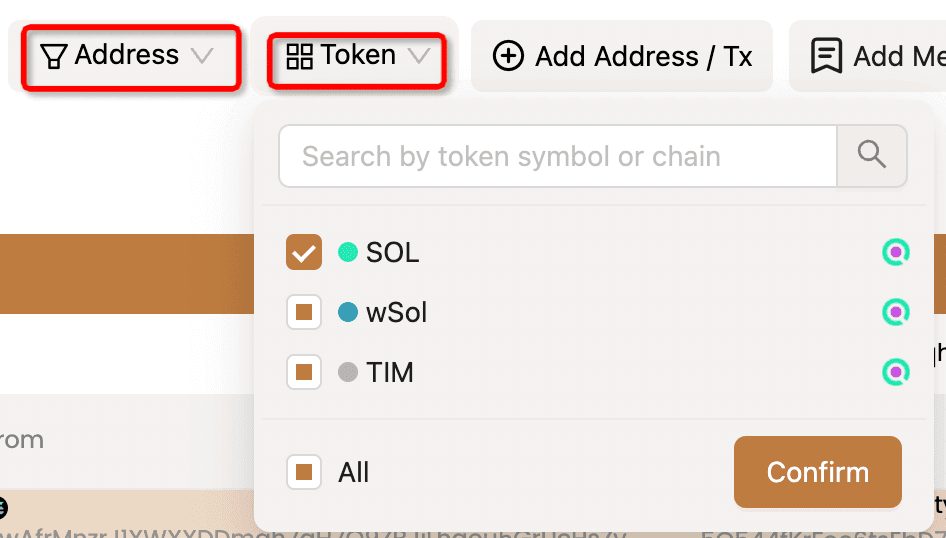946x538 pixels.
Task: Collapse the Token dropdown chevron
Action: pos(419,56)
